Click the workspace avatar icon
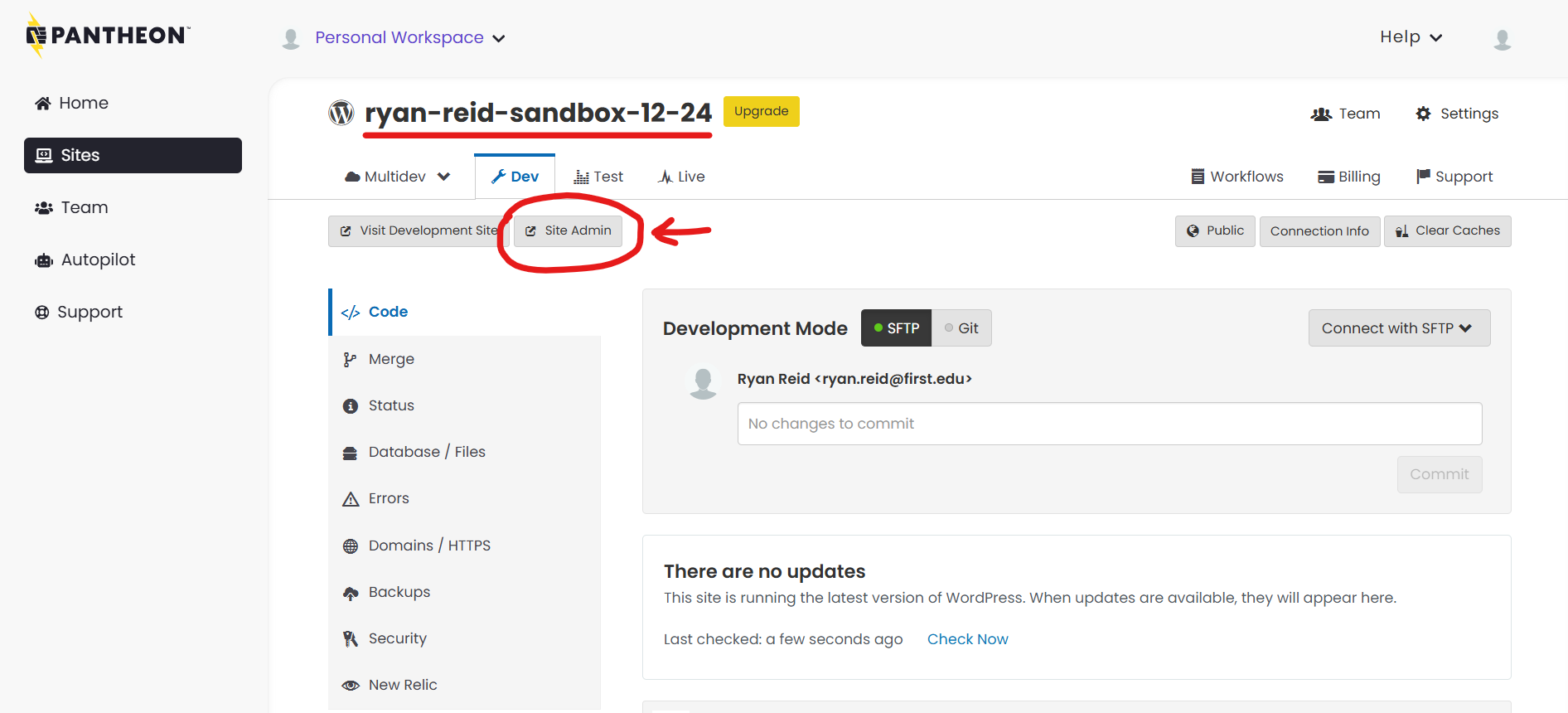 [x=291, y=38]
